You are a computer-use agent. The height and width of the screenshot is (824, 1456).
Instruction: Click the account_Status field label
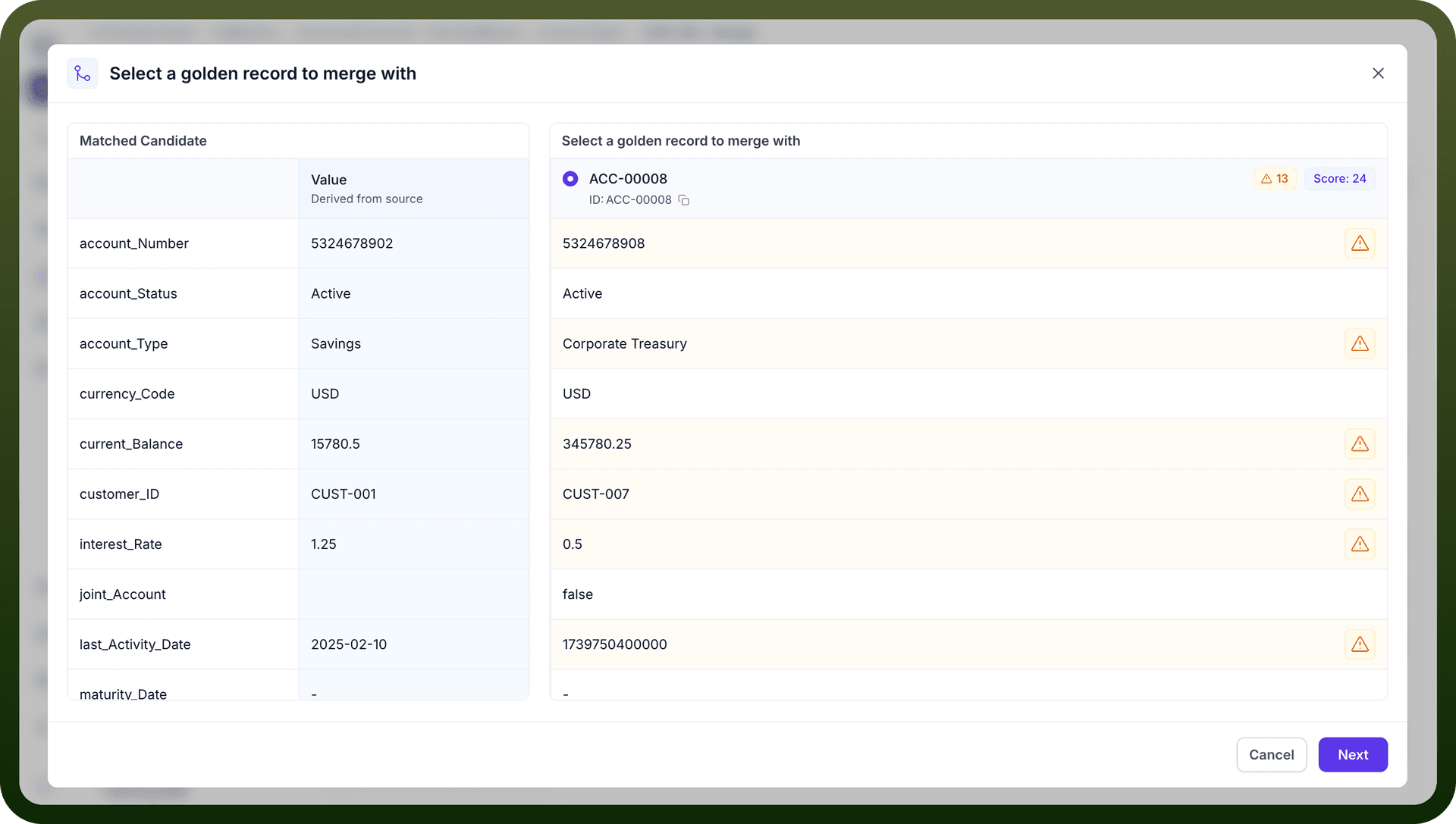pyautogui.click(x=128, y=293)
